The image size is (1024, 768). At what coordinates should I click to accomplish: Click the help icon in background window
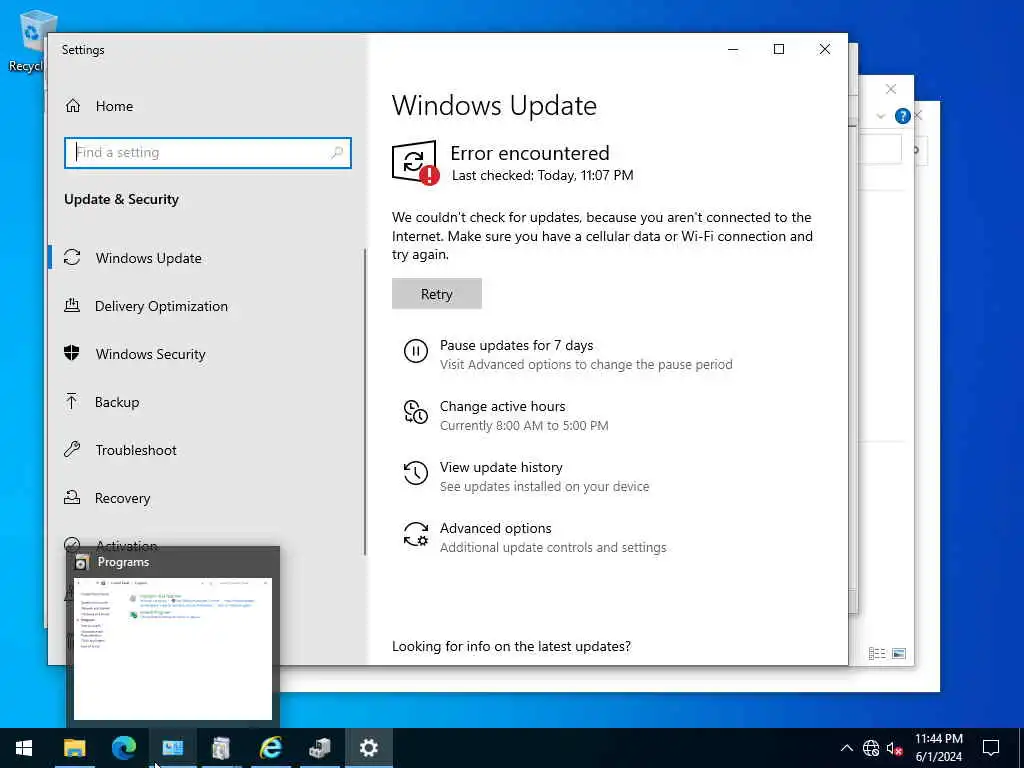(x=903, y=116)
